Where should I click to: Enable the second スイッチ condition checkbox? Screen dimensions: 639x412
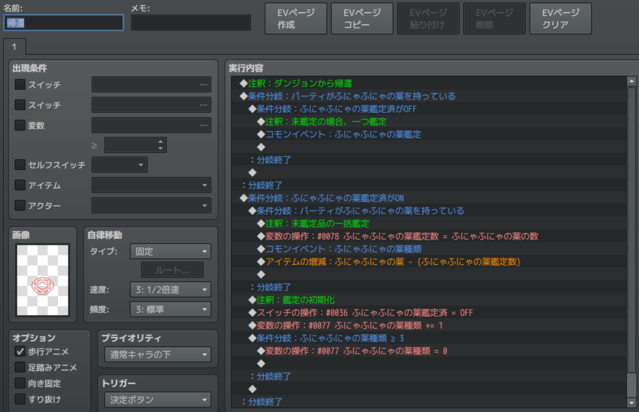coord(20,105)
